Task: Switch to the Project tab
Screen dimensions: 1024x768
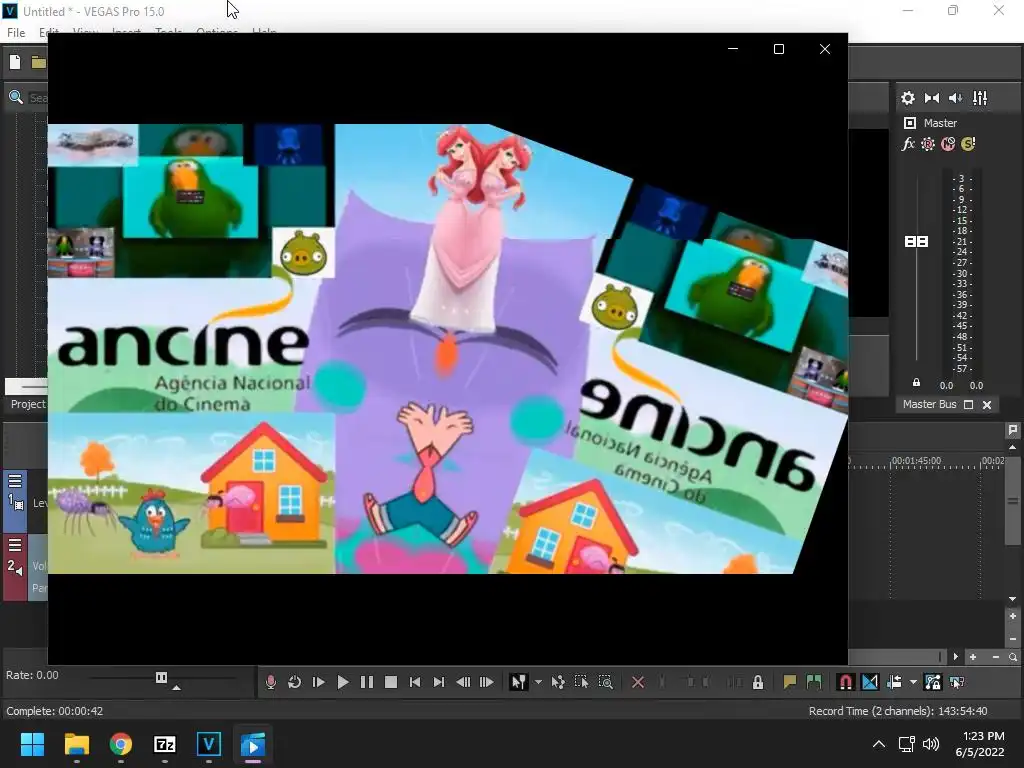Action: coord(28,404)
